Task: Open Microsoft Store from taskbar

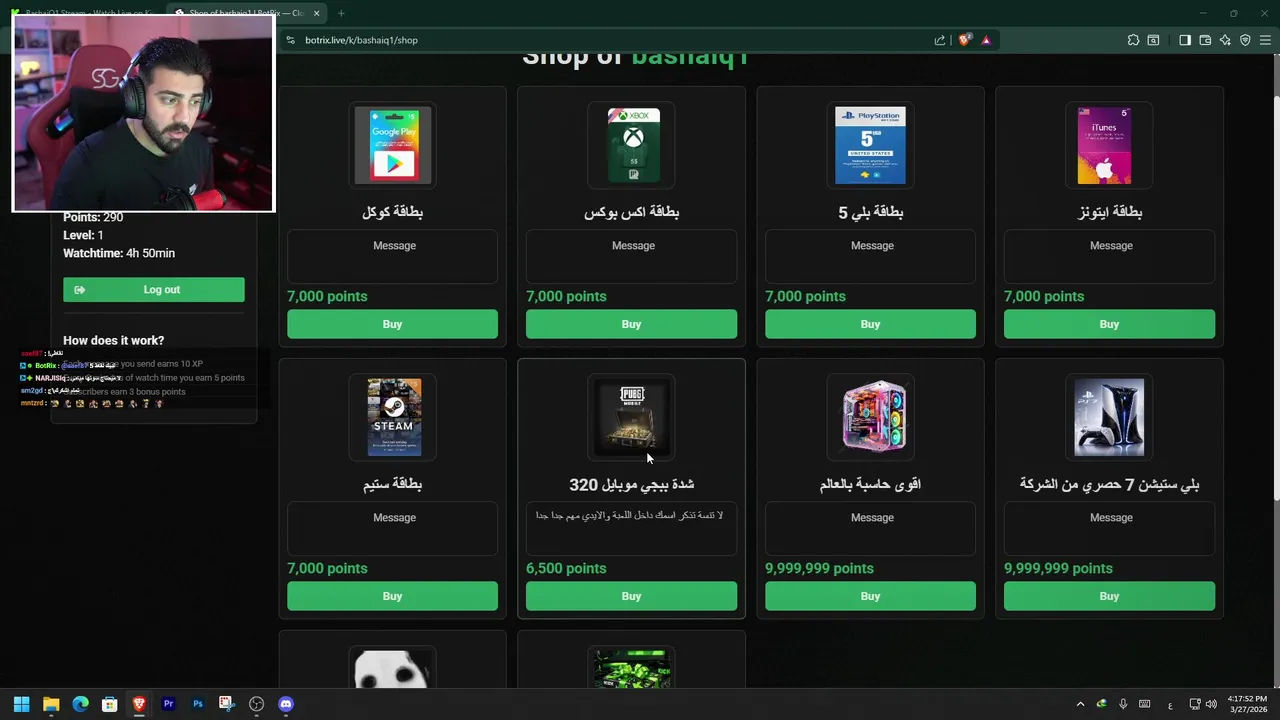Action: 110,704
